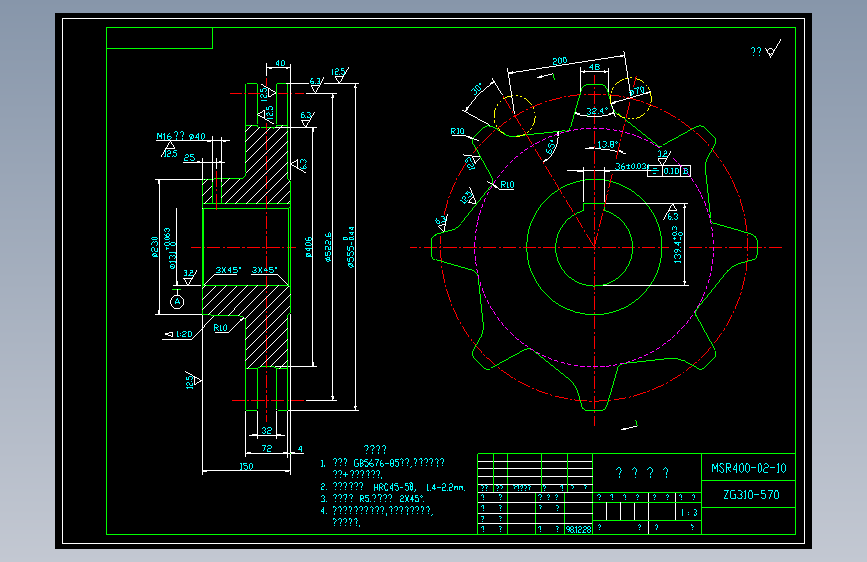867x562 pixels.
Task: Select the GB5676-85 standard reference
Action: (376, 462)
